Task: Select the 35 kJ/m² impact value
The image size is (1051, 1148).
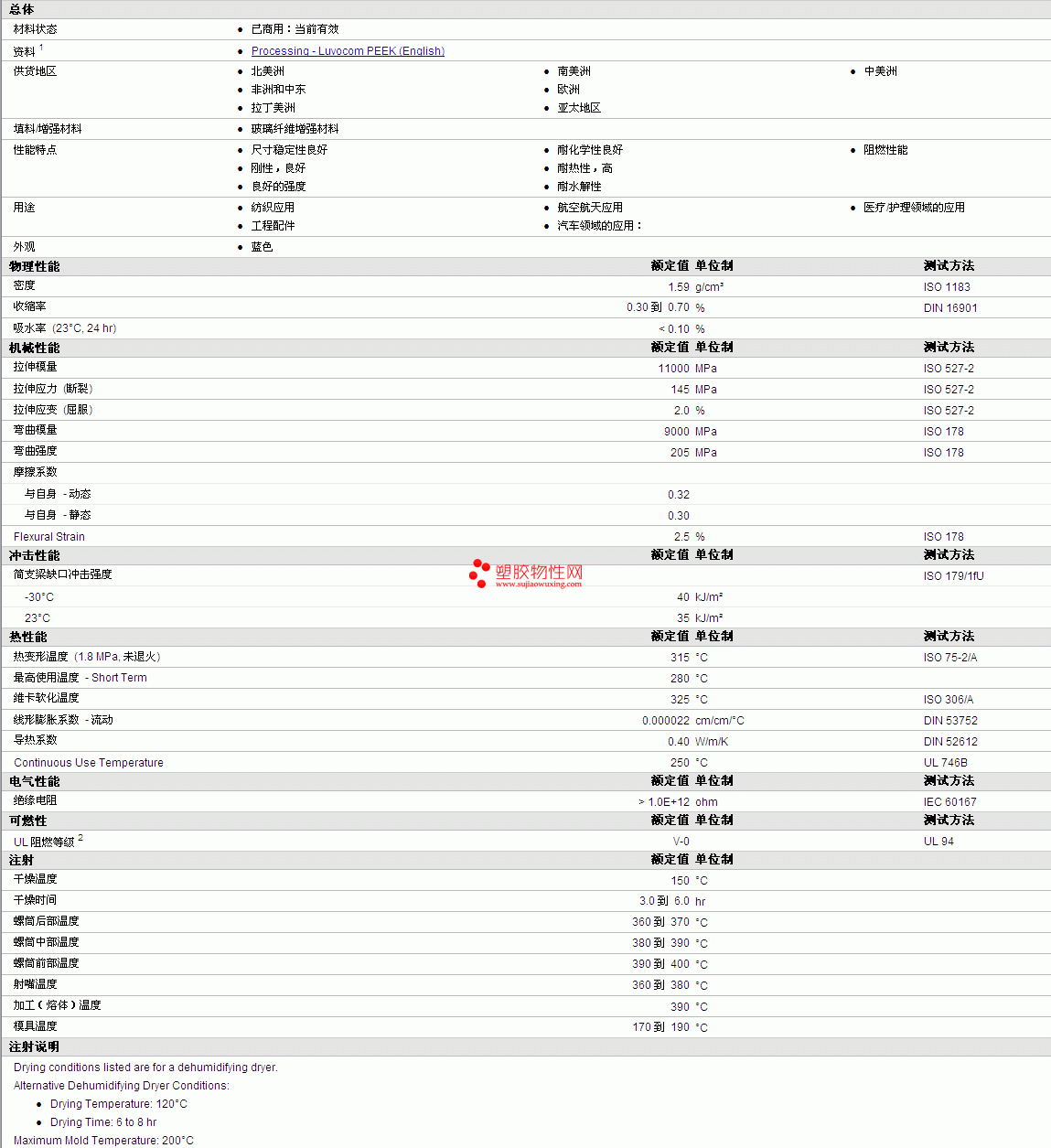Action: (683, 618)
